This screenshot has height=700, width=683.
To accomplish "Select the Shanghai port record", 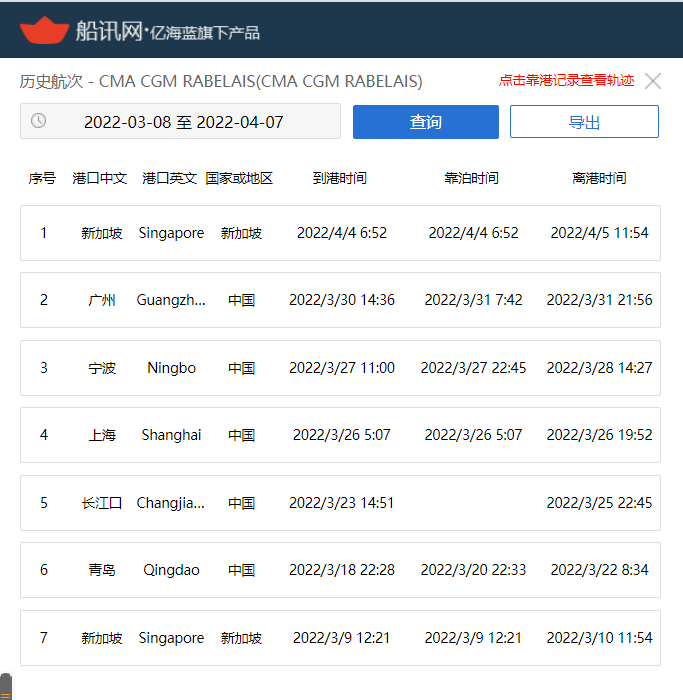I will point(171,435).
